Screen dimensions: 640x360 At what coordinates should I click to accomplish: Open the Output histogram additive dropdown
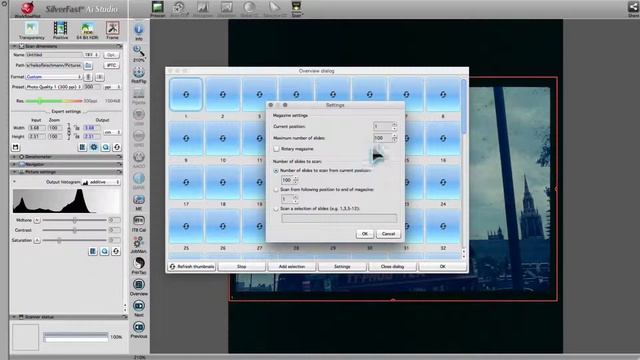[101, 182]
